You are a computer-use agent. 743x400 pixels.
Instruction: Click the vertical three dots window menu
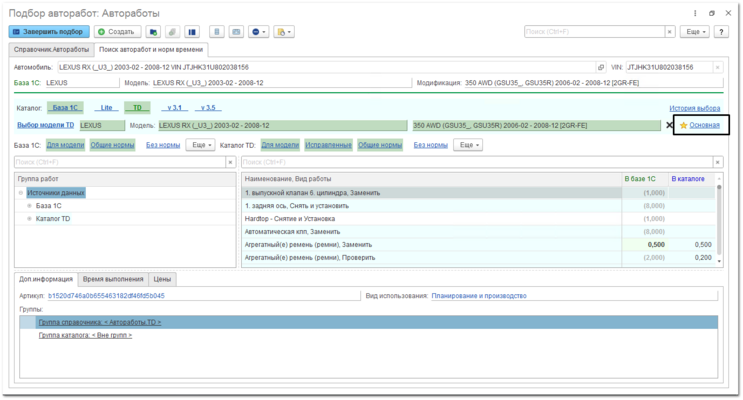[x=695, y=13]
